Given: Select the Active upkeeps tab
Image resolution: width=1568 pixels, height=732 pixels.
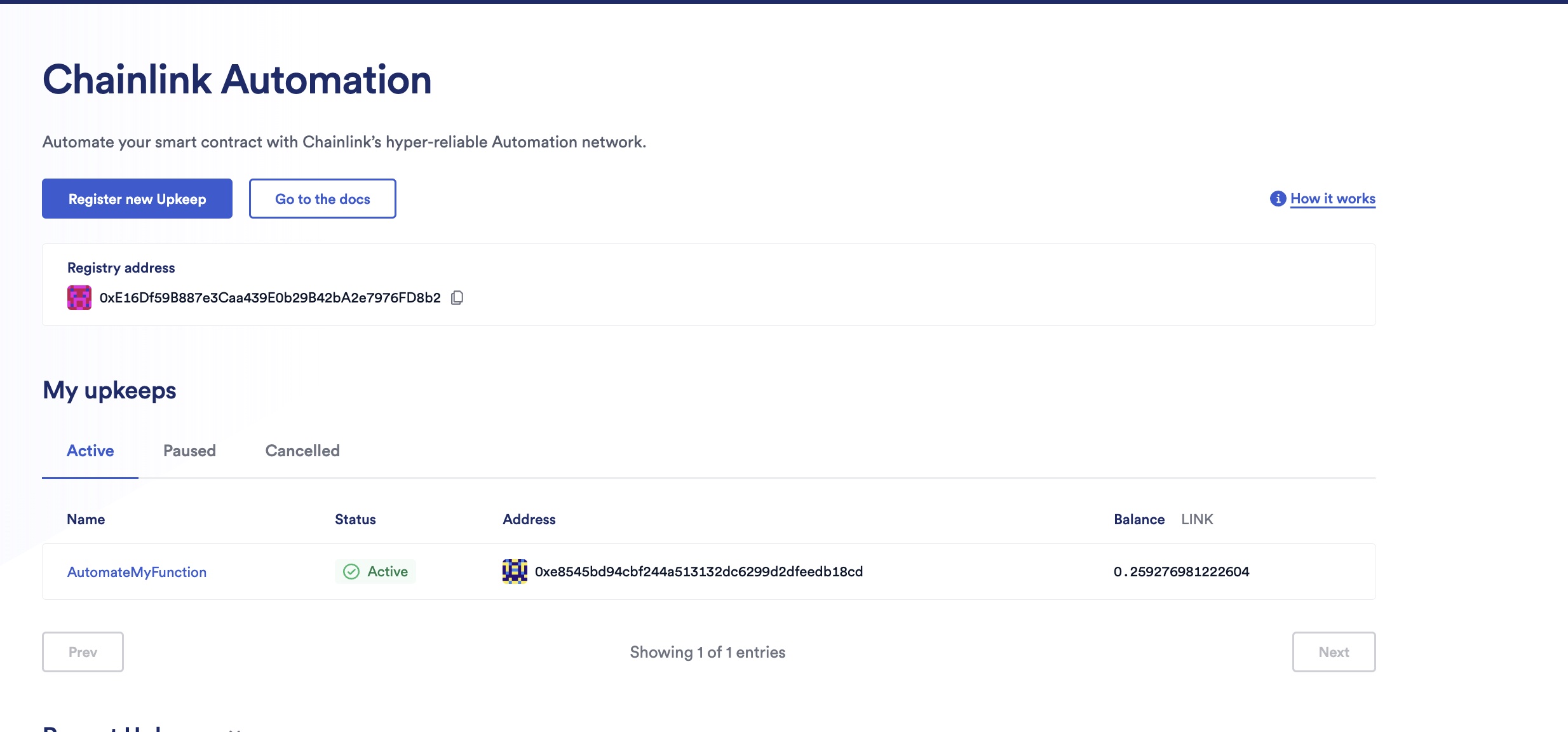Looking at the screenshot, I should [x=90, y=451].
